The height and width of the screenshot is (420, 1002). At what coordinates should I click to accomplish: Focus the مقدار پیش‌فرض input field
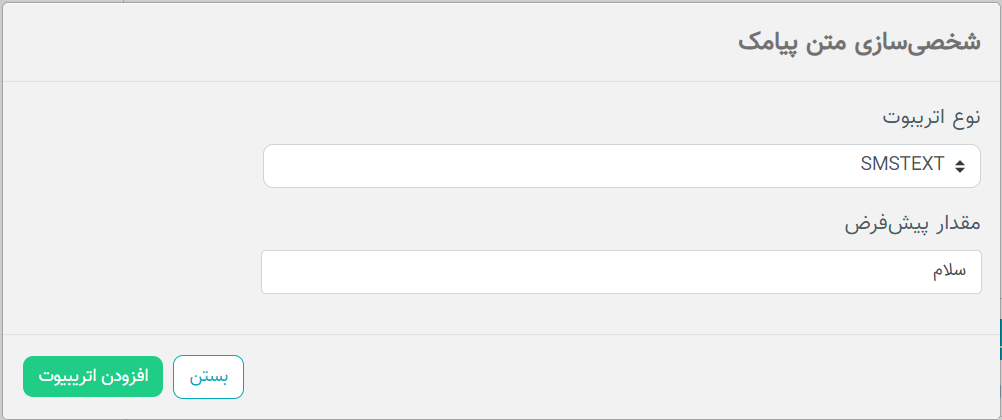[621, 272]
